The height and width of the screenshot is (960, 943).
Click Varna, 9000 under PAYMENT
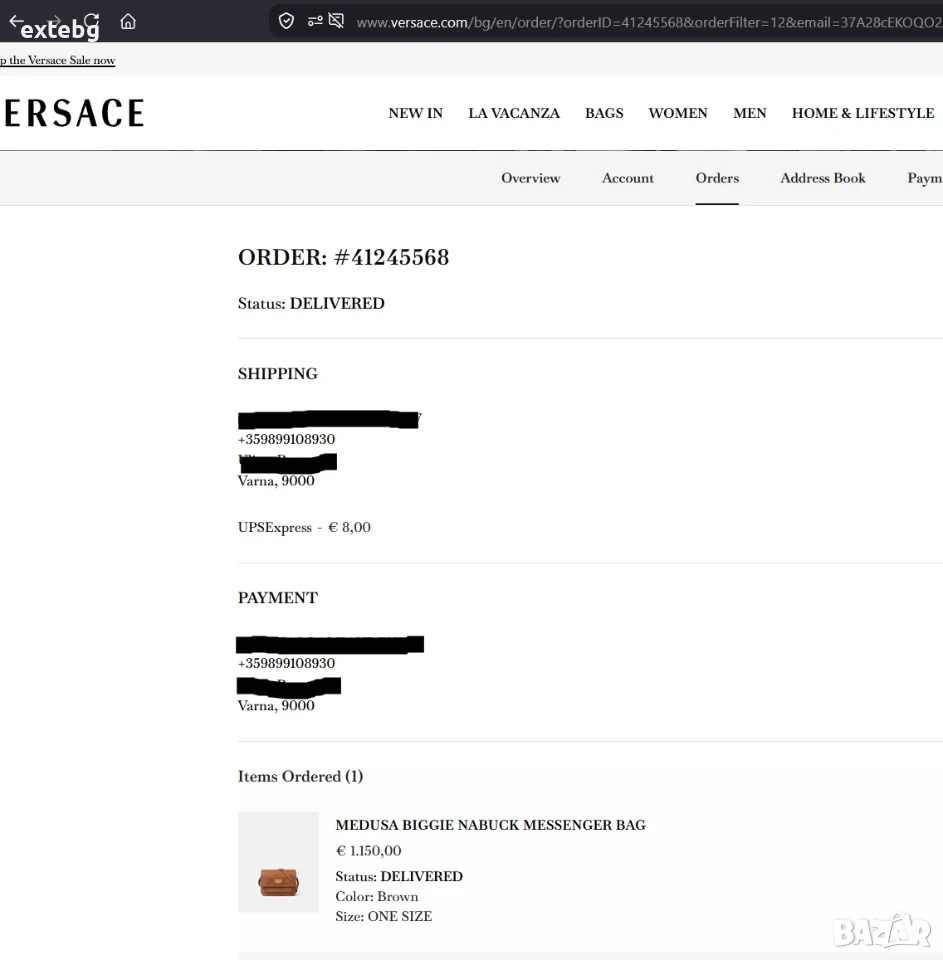(x=276, y=705)
